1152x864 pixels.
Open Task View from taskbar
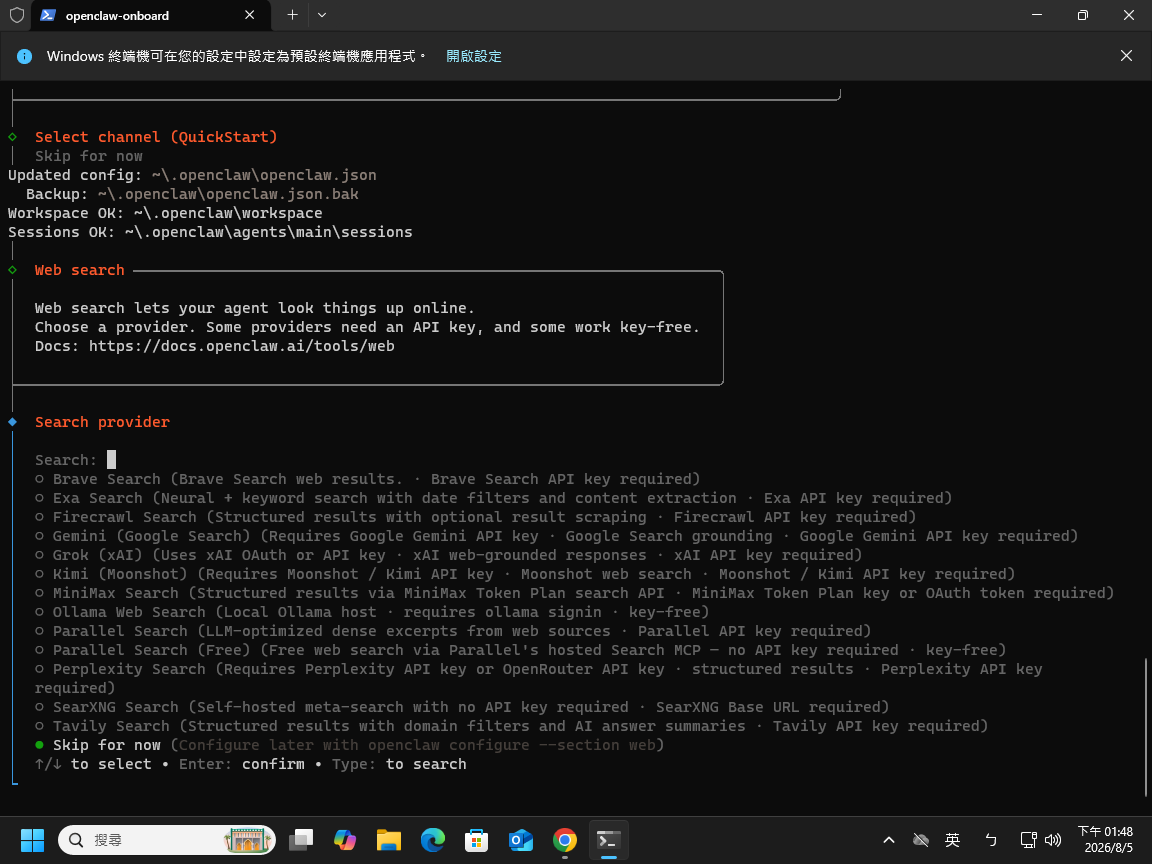(x=301, y=840)
